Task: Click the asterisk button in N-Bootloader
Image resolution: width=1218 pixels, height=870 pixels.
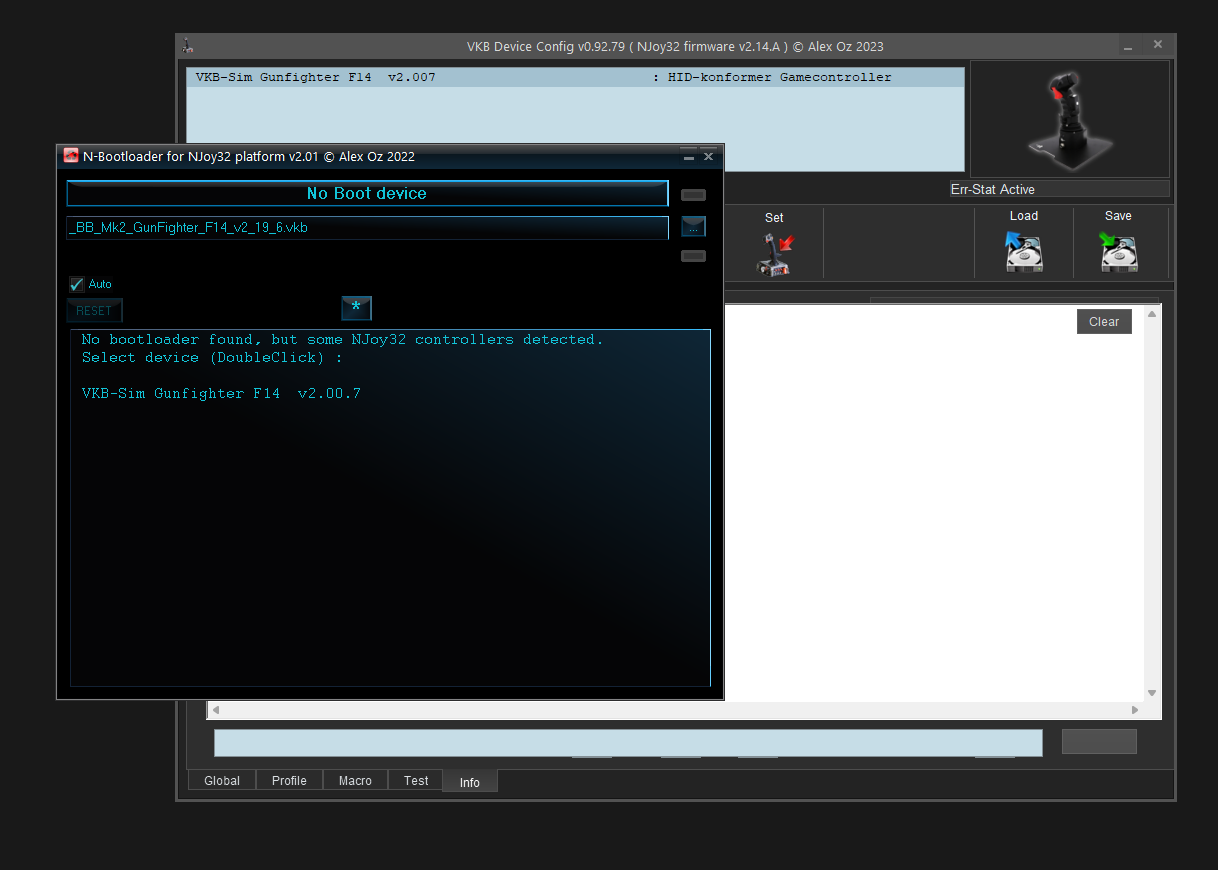Action: coord(356,309)
